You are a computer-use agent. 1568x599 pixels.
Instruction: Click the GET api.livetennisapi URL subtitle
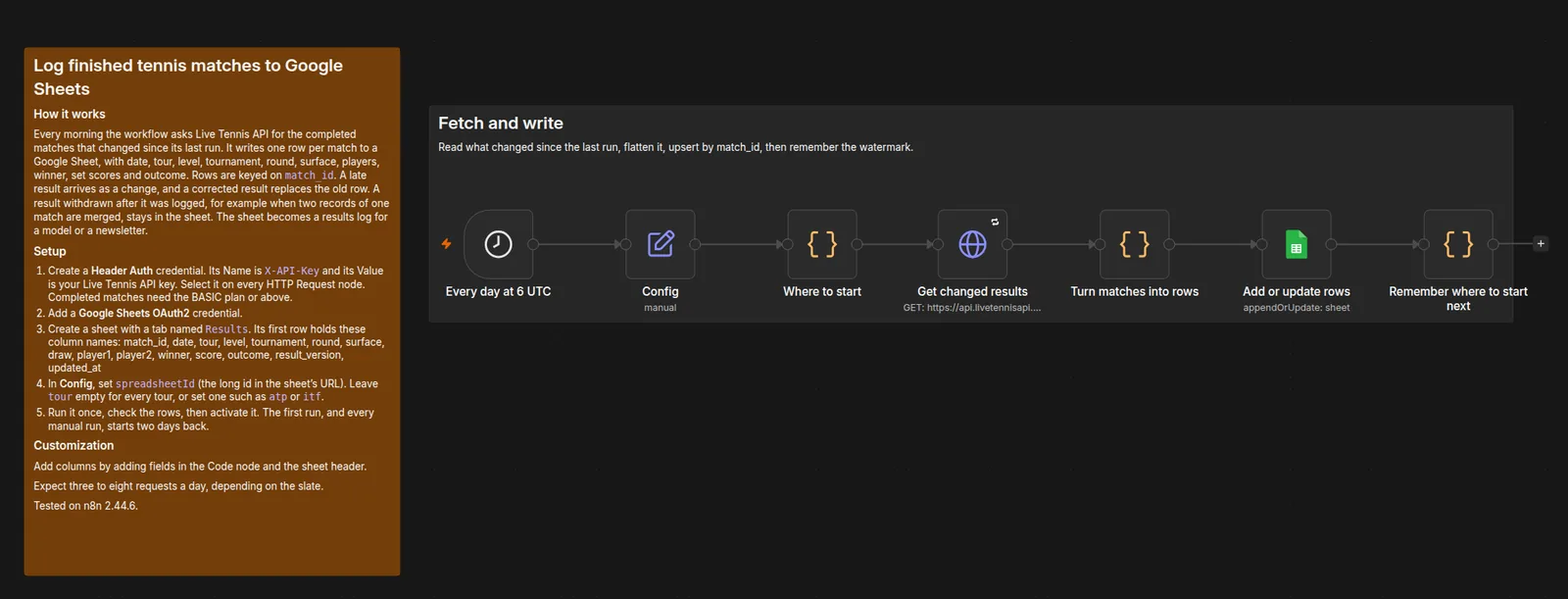click(972, 308)
